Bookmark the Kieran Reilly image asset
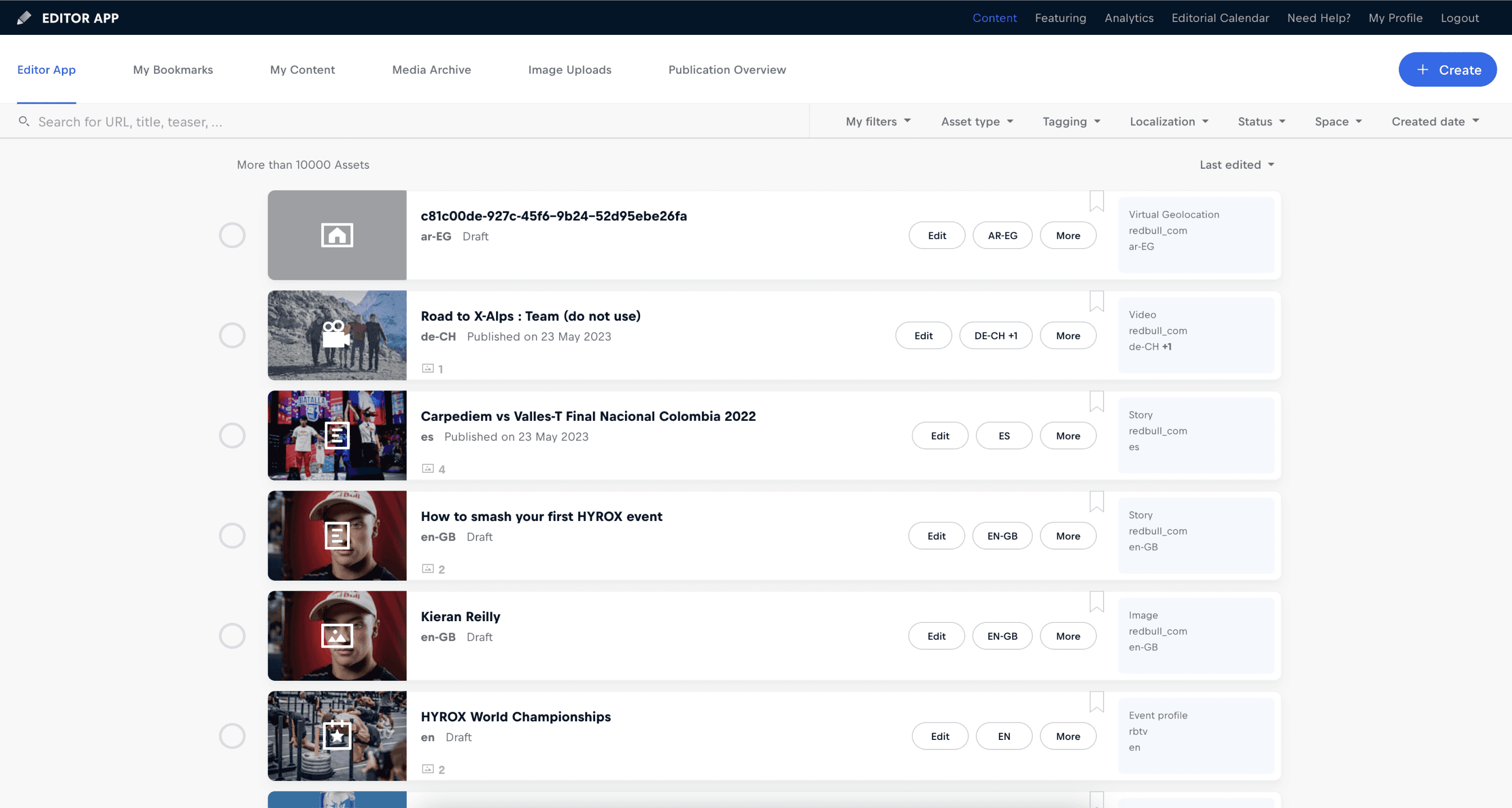1512x808 pixels. coord(1096,602)
